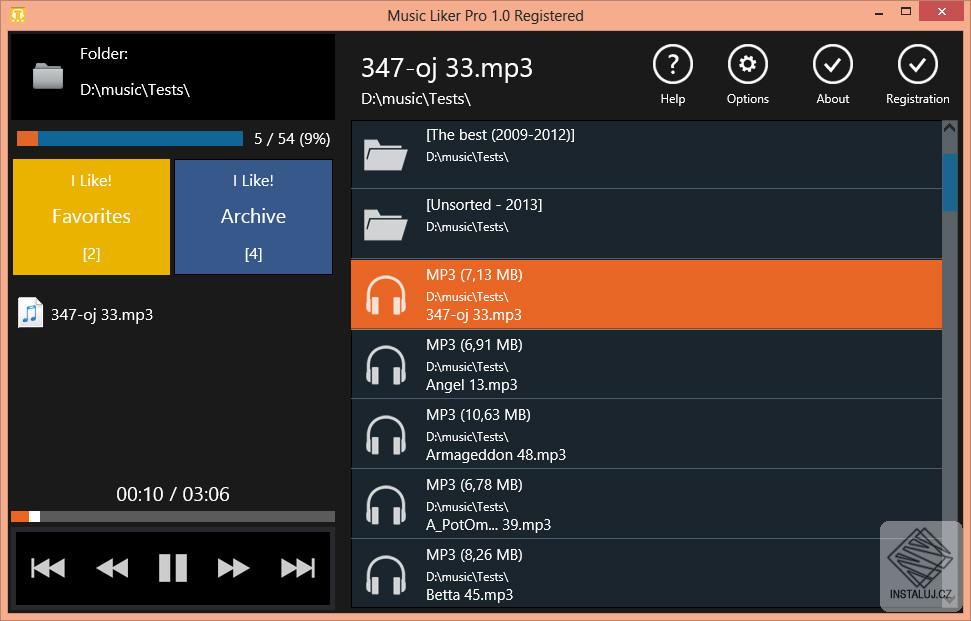This screenshot has width=971, height=621.
Task: Open [The best (2009-2012)] folder
Action: [x=646, y=154]
